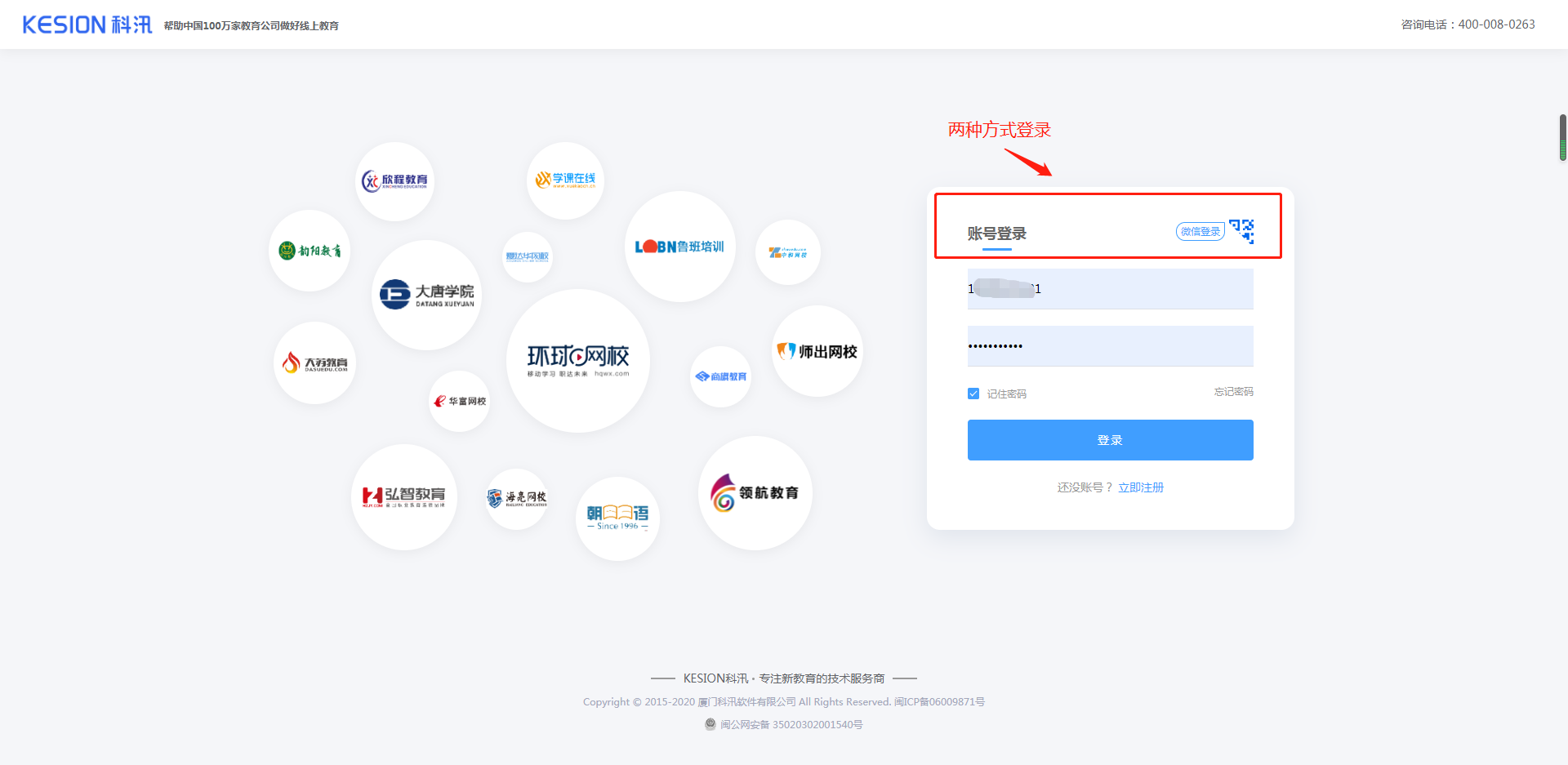This screenshot has width=1568, height=765.
Task: Click the 环球网校 logo bubble
Action: [x=578, y=360]
